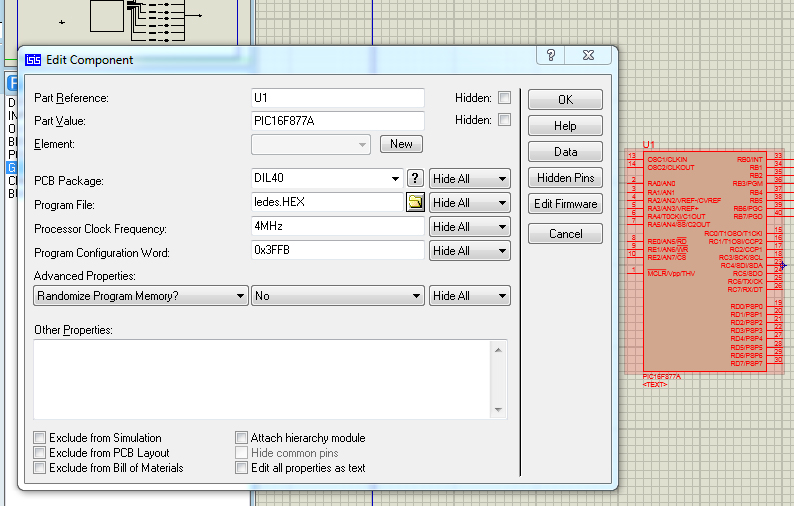Open Hide All dropdown for Program File
The image size is (794, 506).
[x=469, y=203]
